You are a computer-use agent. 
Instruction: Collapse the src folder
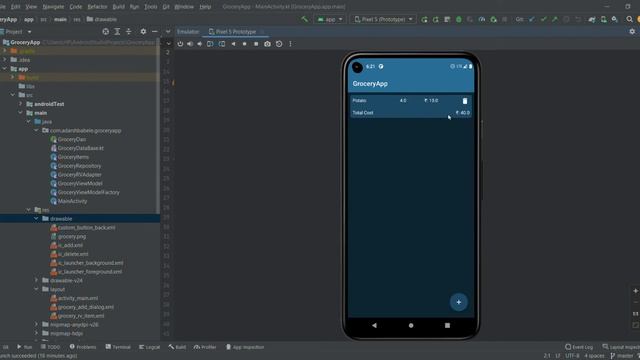pyautogui.click(x=13, y=95)
